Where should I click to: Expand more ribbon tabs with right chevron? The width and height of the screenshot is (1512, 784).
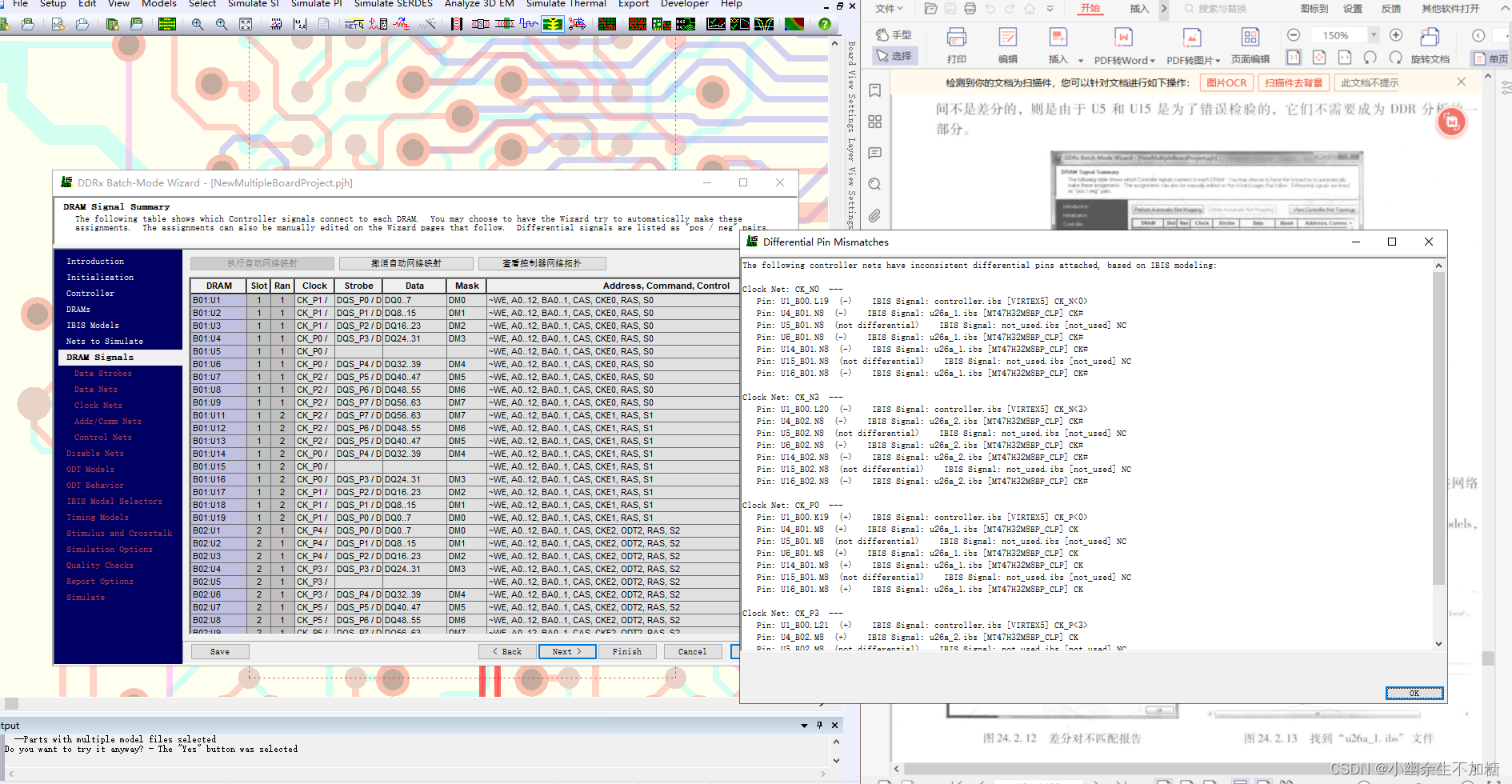(x=1164, y=9)
